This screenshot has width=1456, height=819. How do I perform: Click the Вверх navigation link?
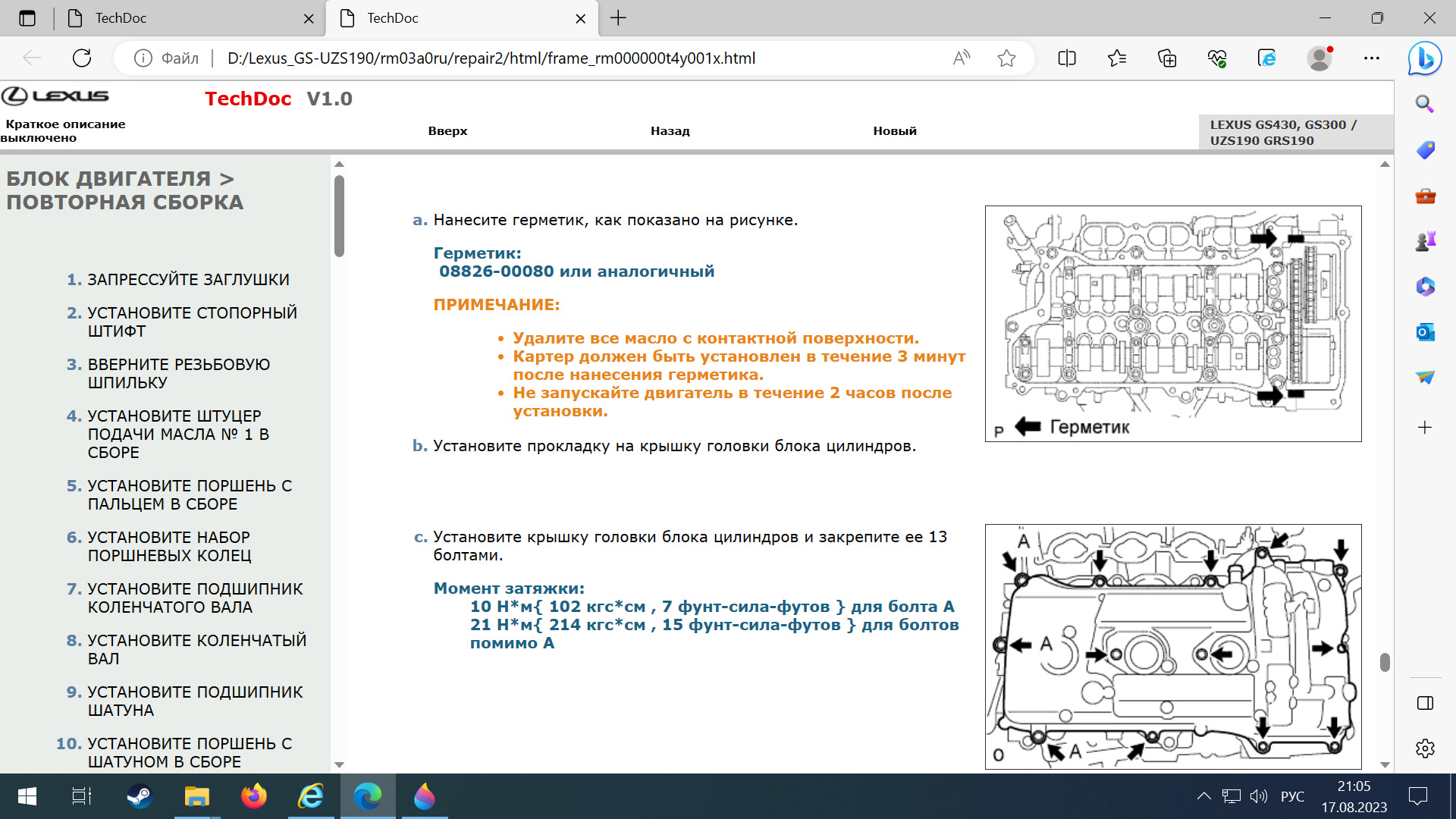(x=447, y=130)
